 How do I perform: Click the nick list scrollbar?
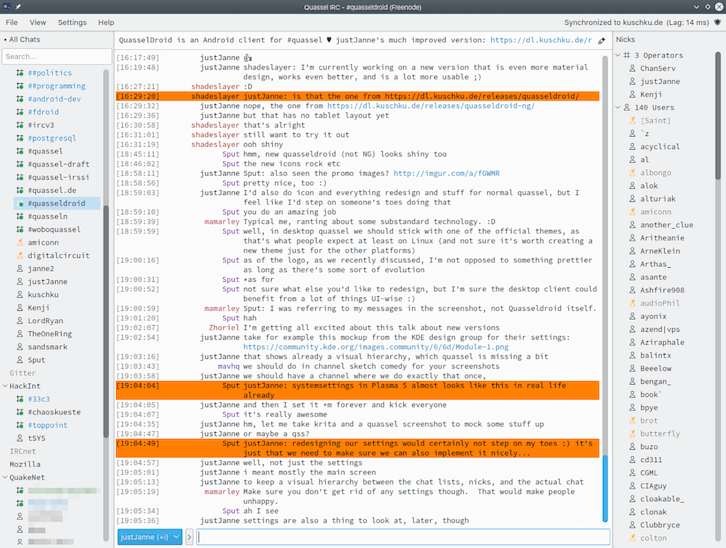[718, 116]
